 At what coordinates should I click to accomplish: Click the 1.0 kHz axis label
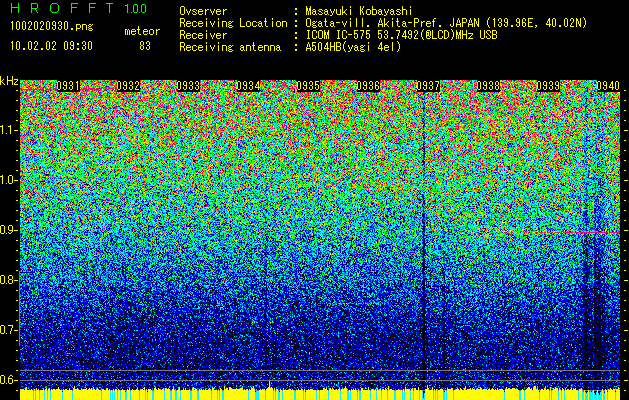[x=8, y=180]
